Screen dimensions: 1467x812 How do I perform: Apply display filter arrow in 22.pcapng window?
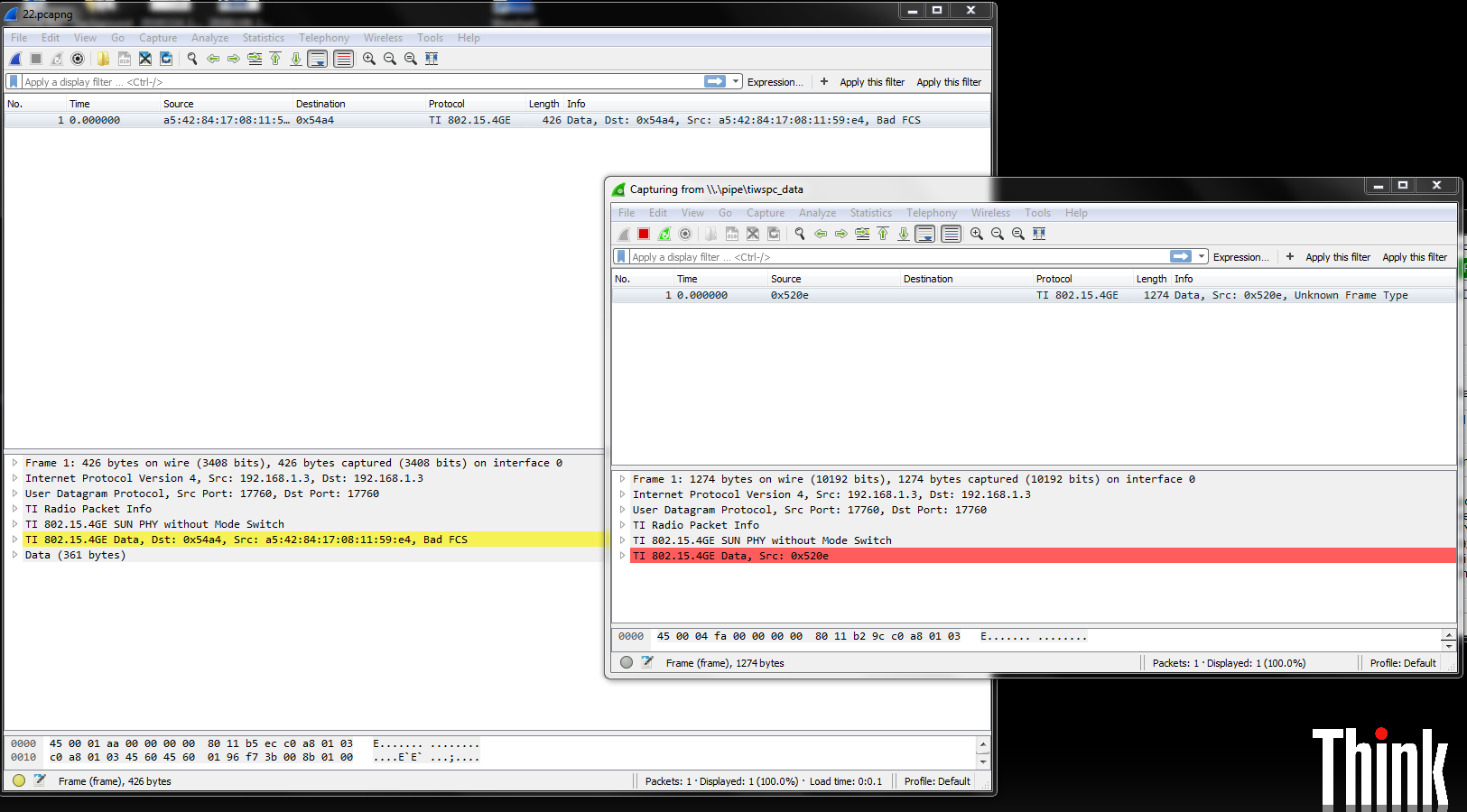[715, 82]
